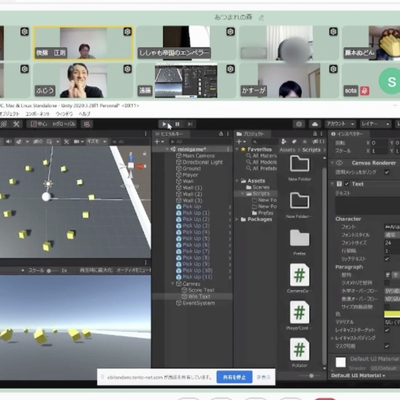This screenshot has height=400, width=400.
Task: Select the Win Text object in hierarchy
Action: coord(199,296)
